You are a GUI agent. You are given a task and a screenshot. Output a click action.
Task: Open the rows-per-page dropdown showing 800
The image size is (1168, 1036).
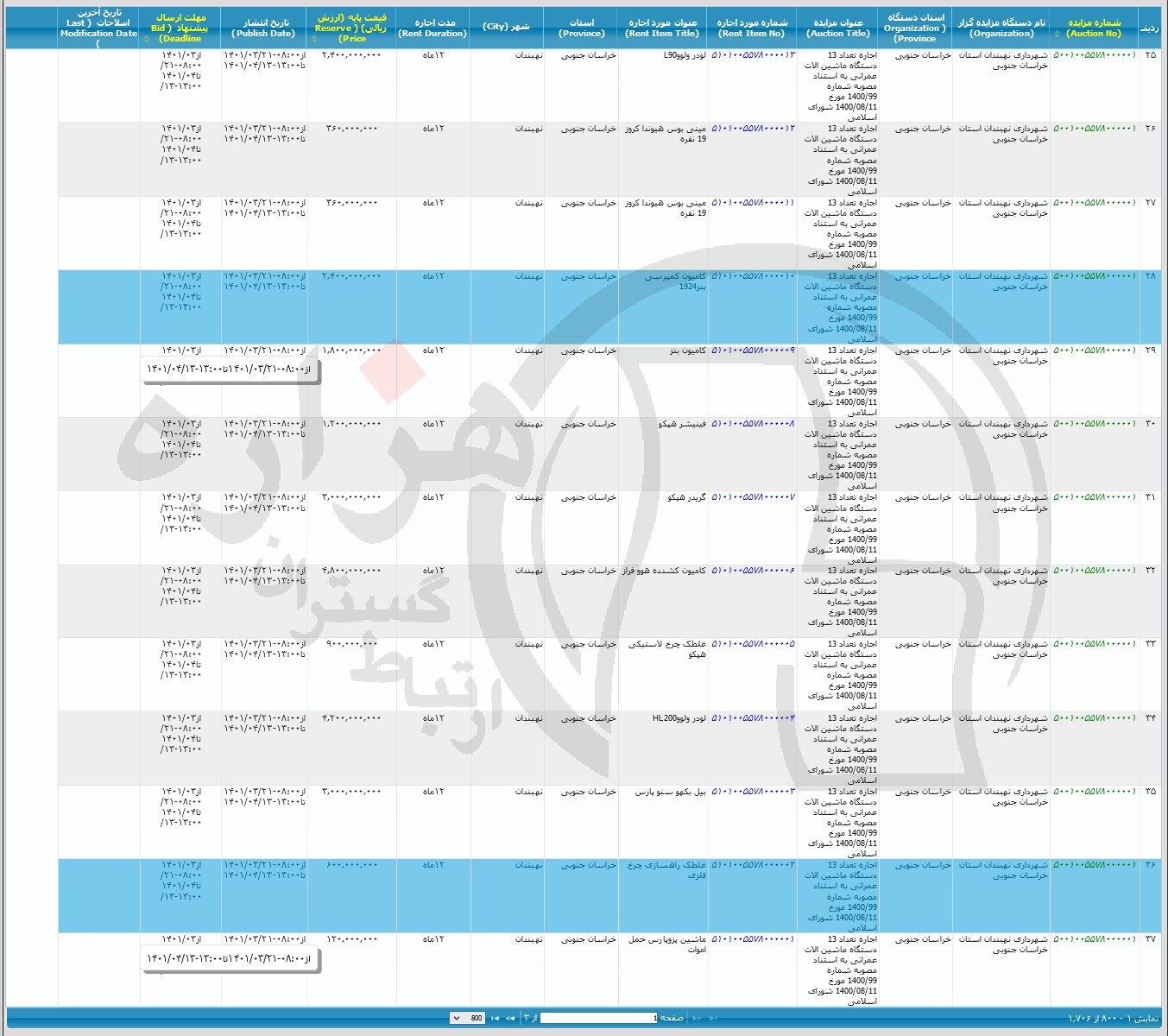tap(467, 1018)
